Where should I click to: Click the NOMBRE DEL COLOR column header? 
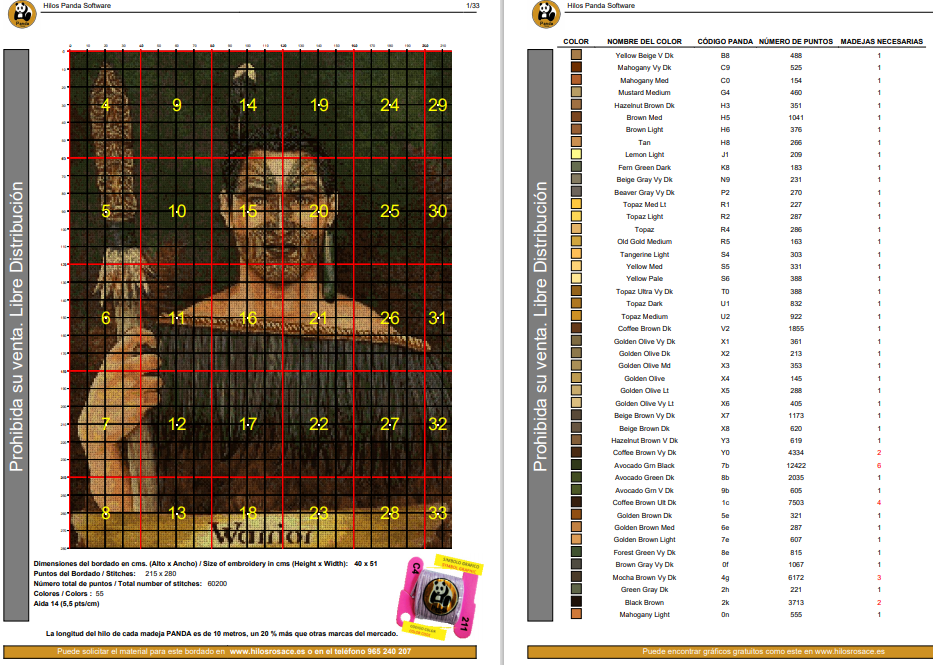[644, 42]
